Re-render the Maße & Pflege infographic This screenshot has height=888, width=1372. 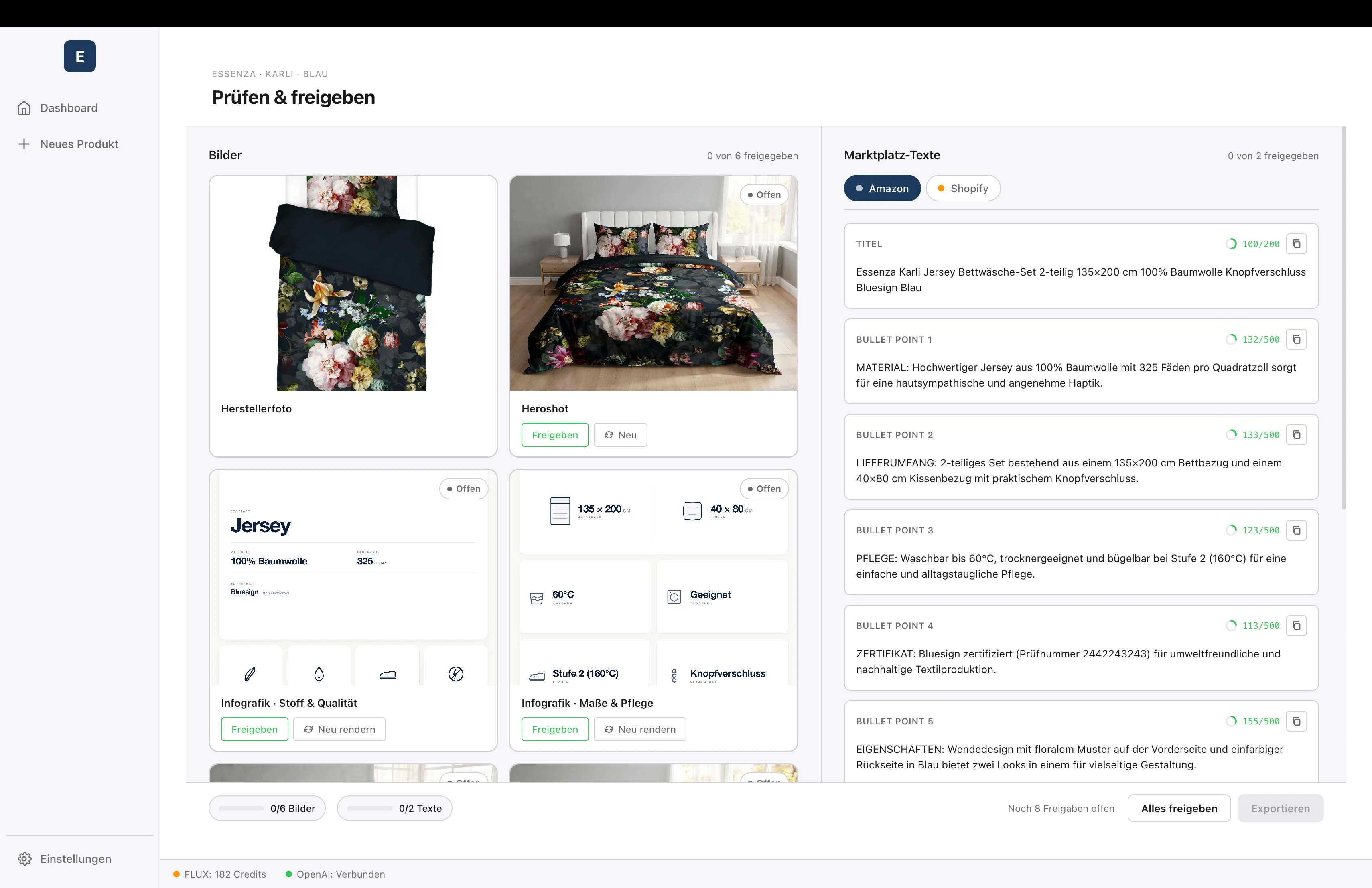point(640,730)
